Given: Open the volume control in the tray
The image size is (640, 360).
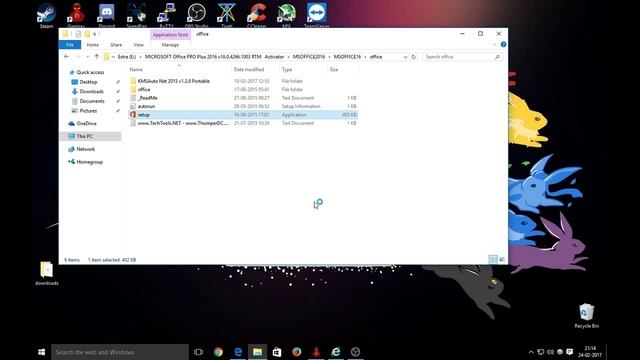Looking at the screenshot, I should (550, 352).
